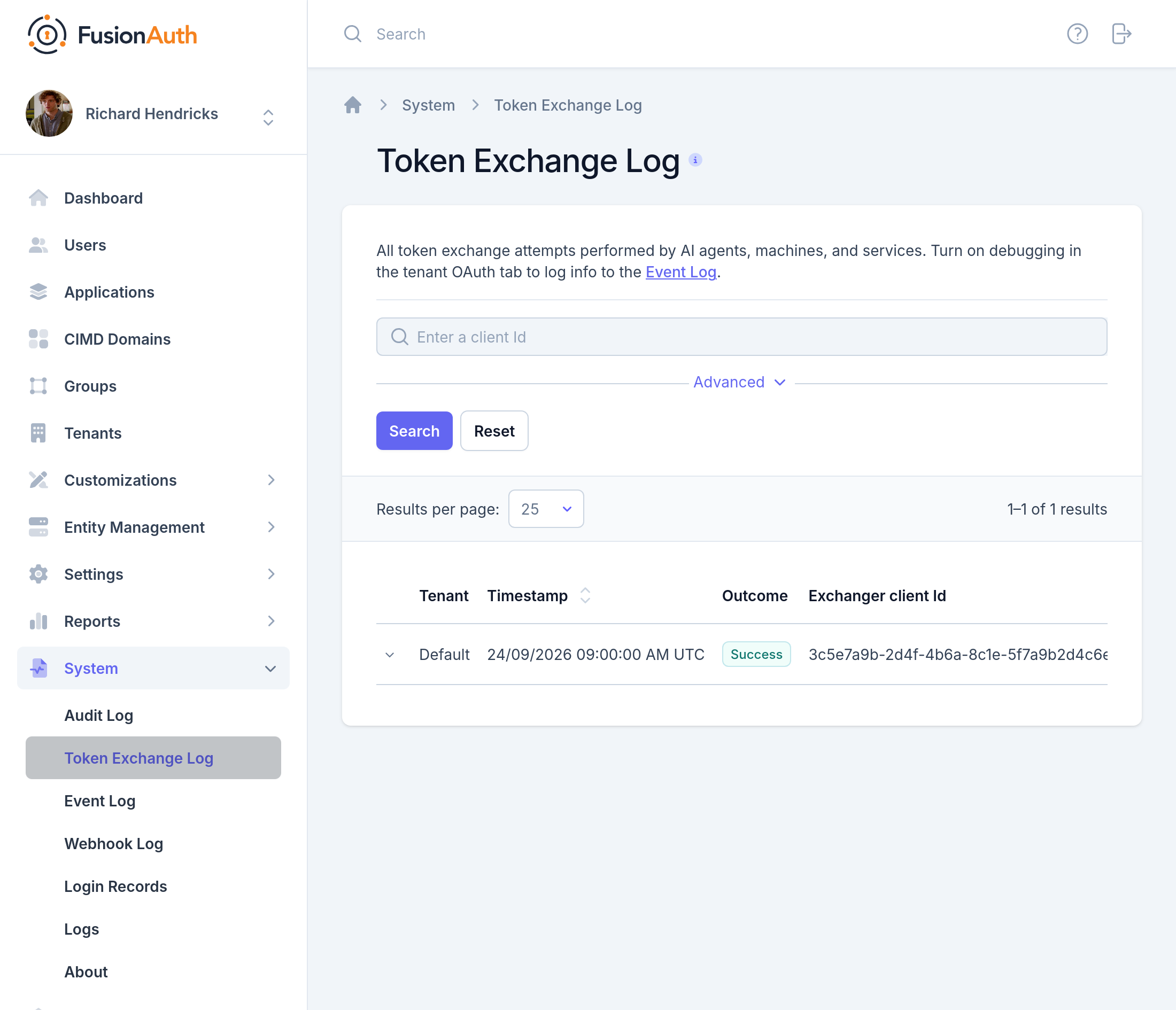The height and width of the screenshot is (1010, 1176).
Task: Open user account switcher chevrons
Action: click(x=268, y=118)
